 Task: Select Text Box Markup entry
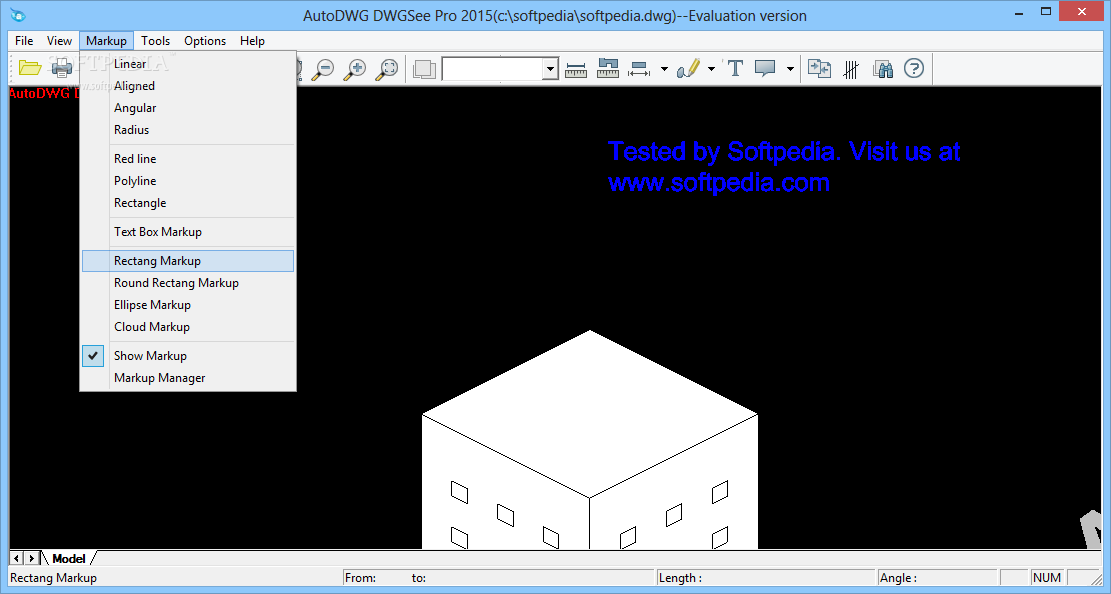click(x=188, y=232)
